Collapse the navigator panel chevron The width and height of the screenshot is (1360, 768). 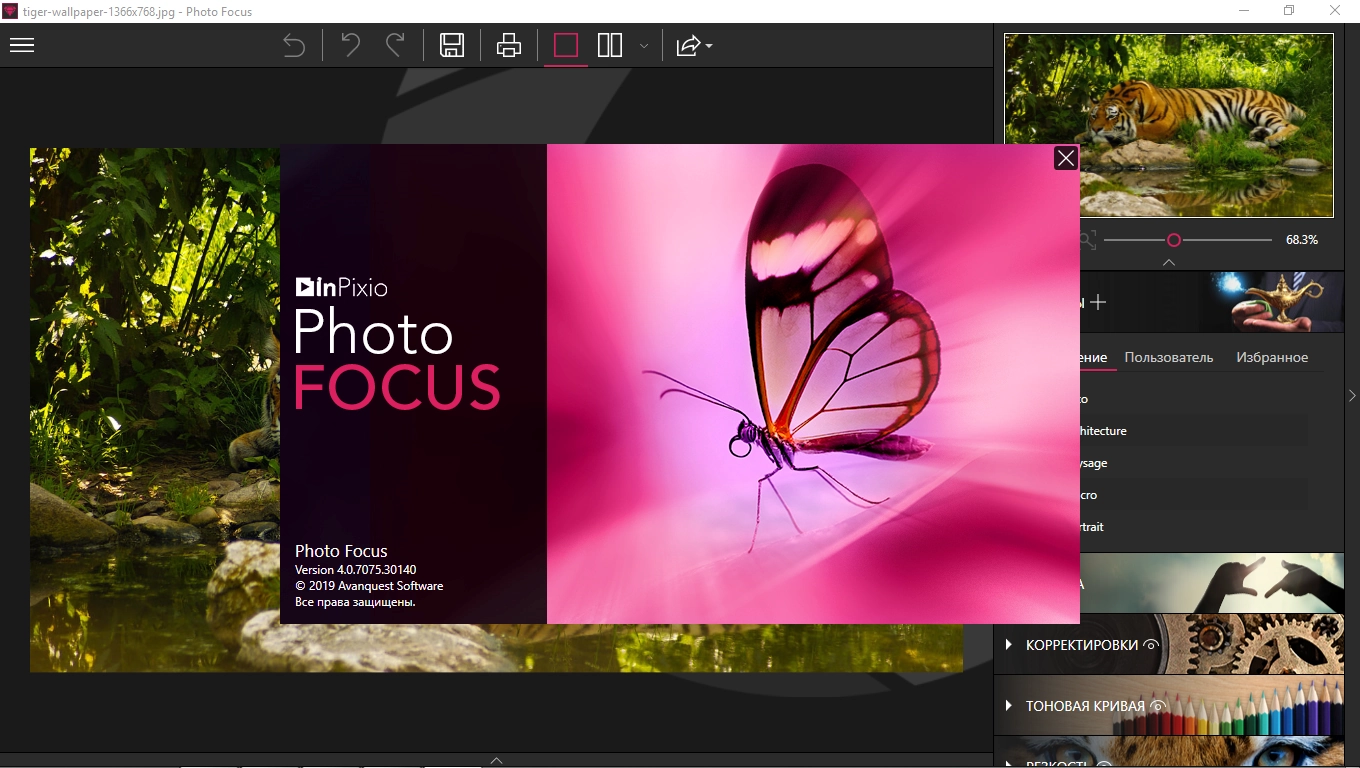[x=1169, y=262]
